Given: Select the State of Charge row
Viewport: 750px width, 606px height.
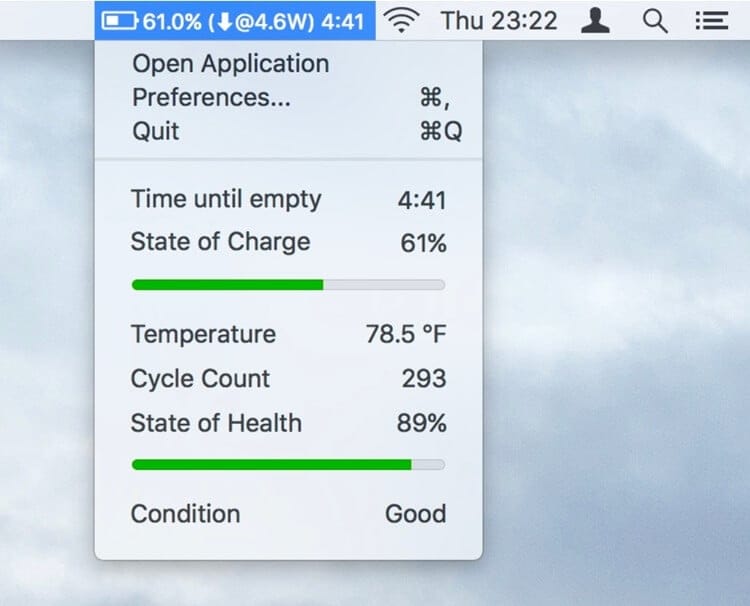Looking at the screenshot, I should click(x=288, y=242).
